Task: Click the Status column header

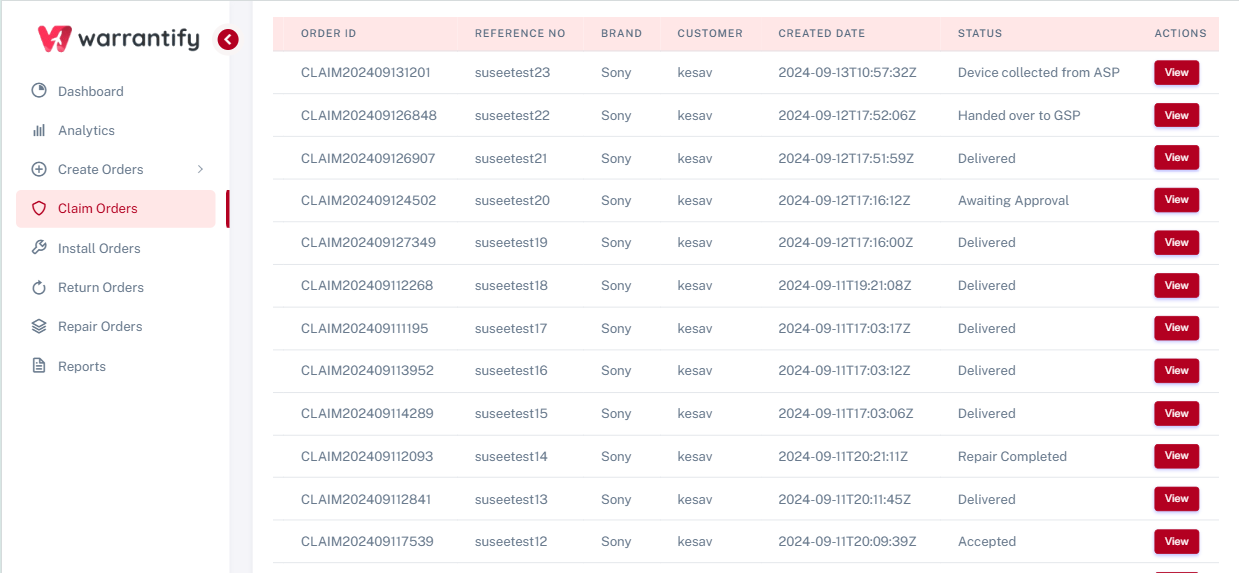Action: pyautogui.click(x=979, y=33)
